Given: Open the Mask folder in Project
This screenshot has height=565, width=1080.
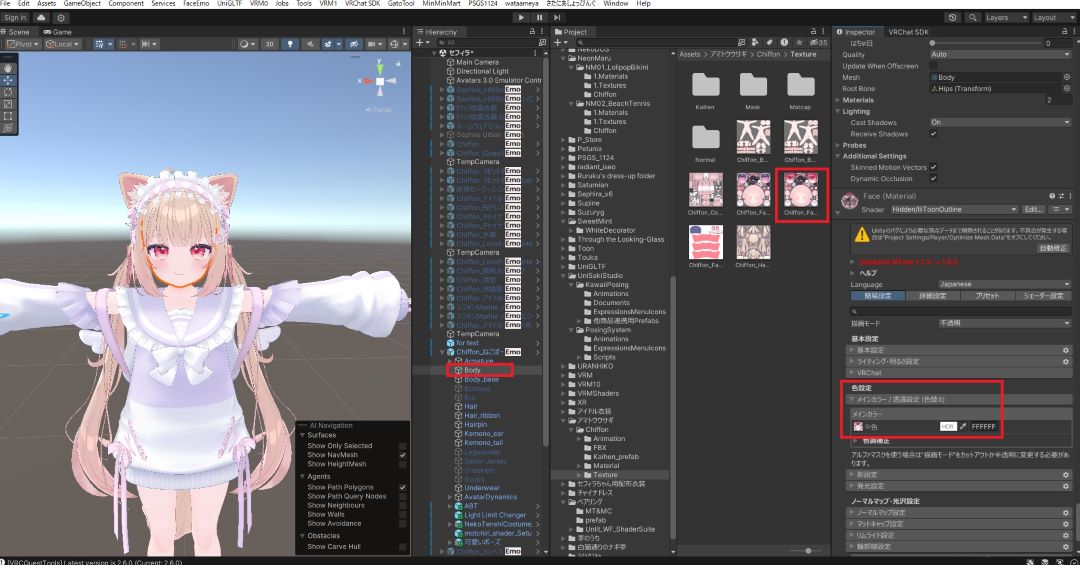Looking at the screenshot, I should point(753,91).
